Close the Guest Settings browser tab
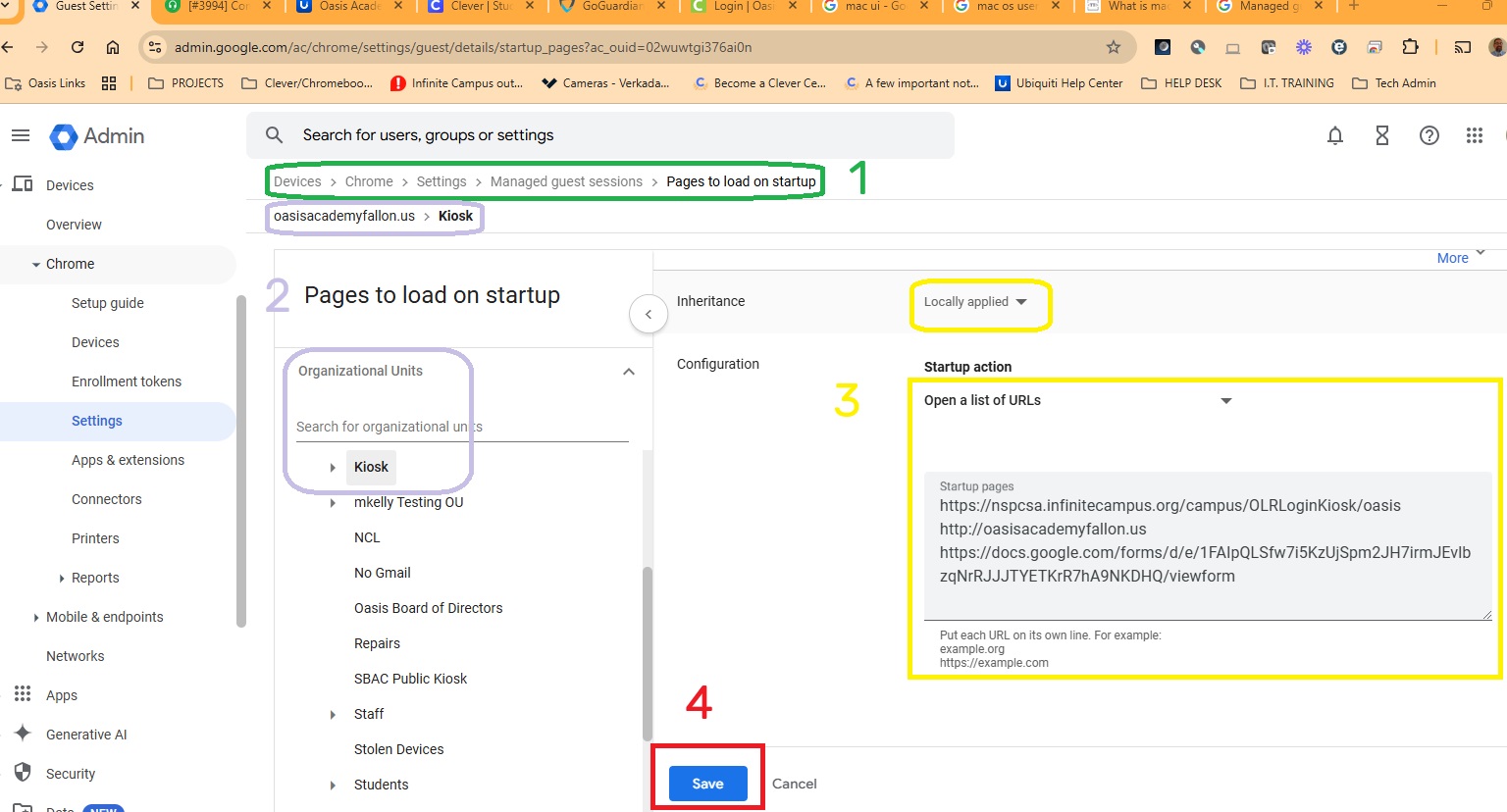 pos(134,6)
